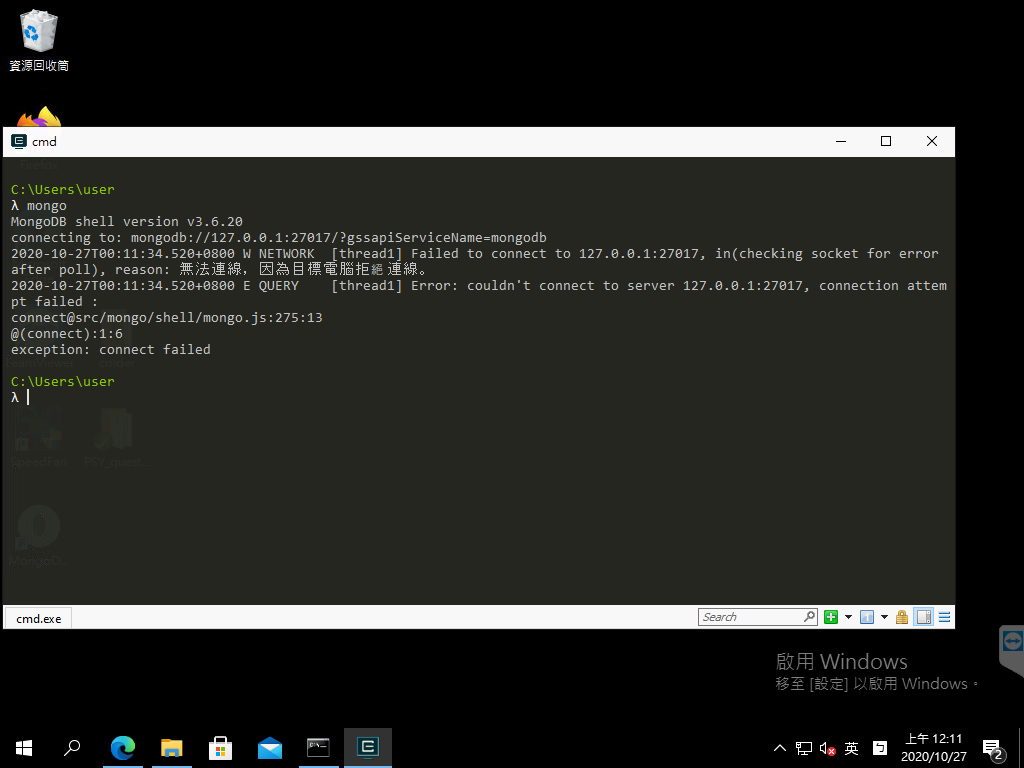Open the clock showing 上午 12:11
This screenshot has height=768, width=1024.
click(933, 748)
